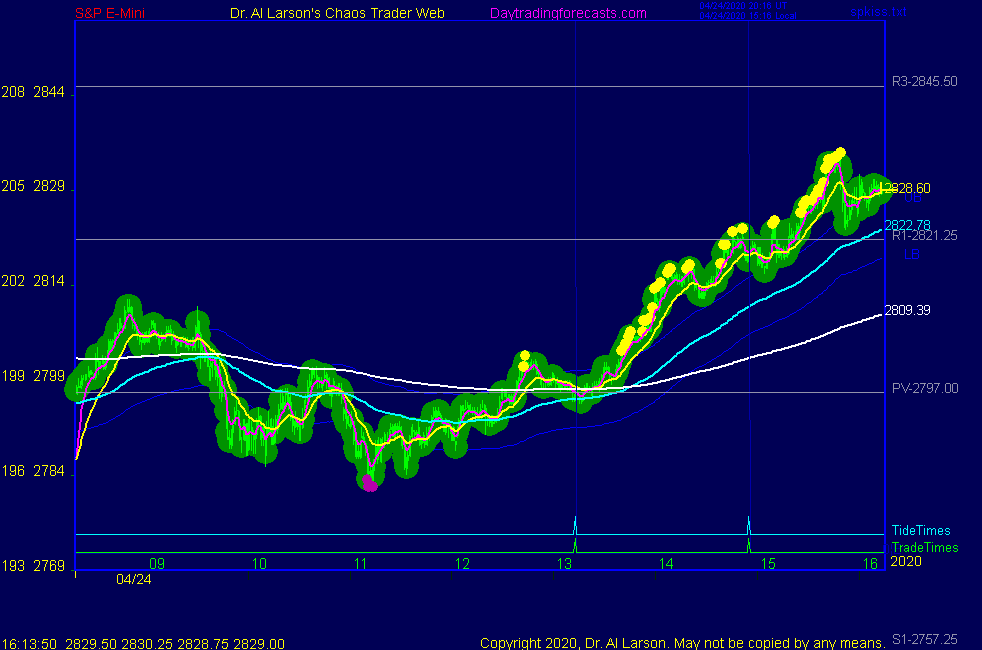Click the 2829.50 open value in status line
This screenshot has width=982, height=650.
(91, 644)
